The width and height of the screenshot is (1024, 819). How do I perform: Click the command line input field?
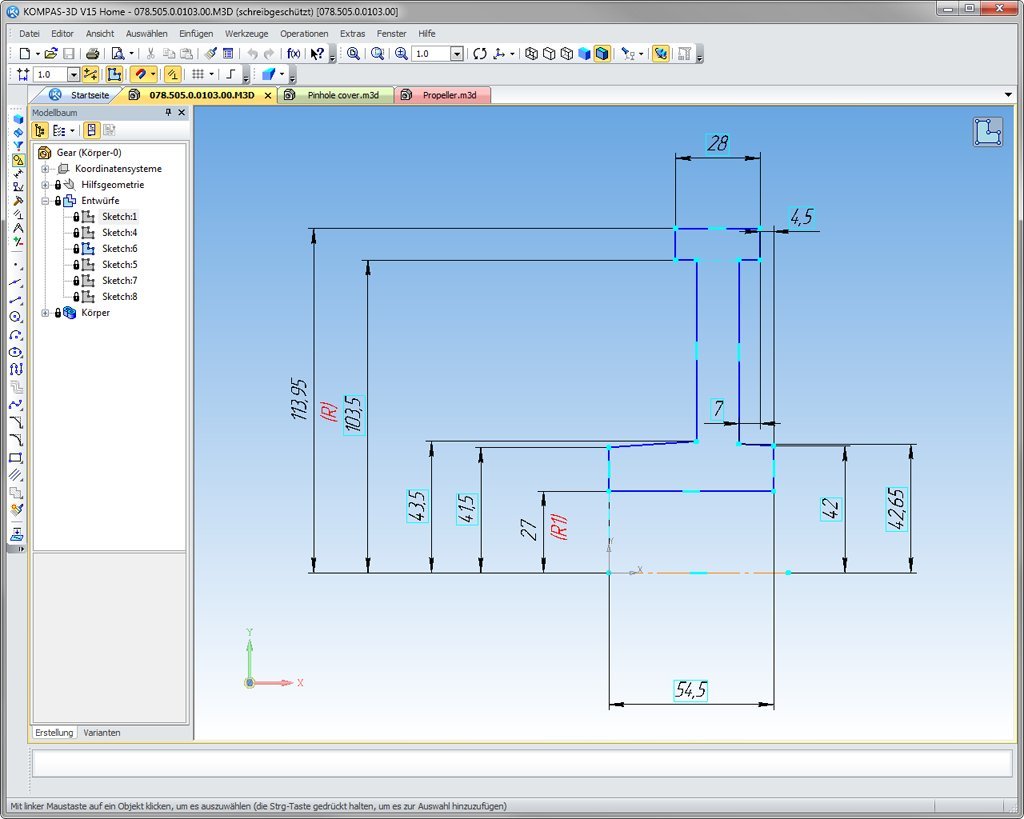tap(522, 763)
